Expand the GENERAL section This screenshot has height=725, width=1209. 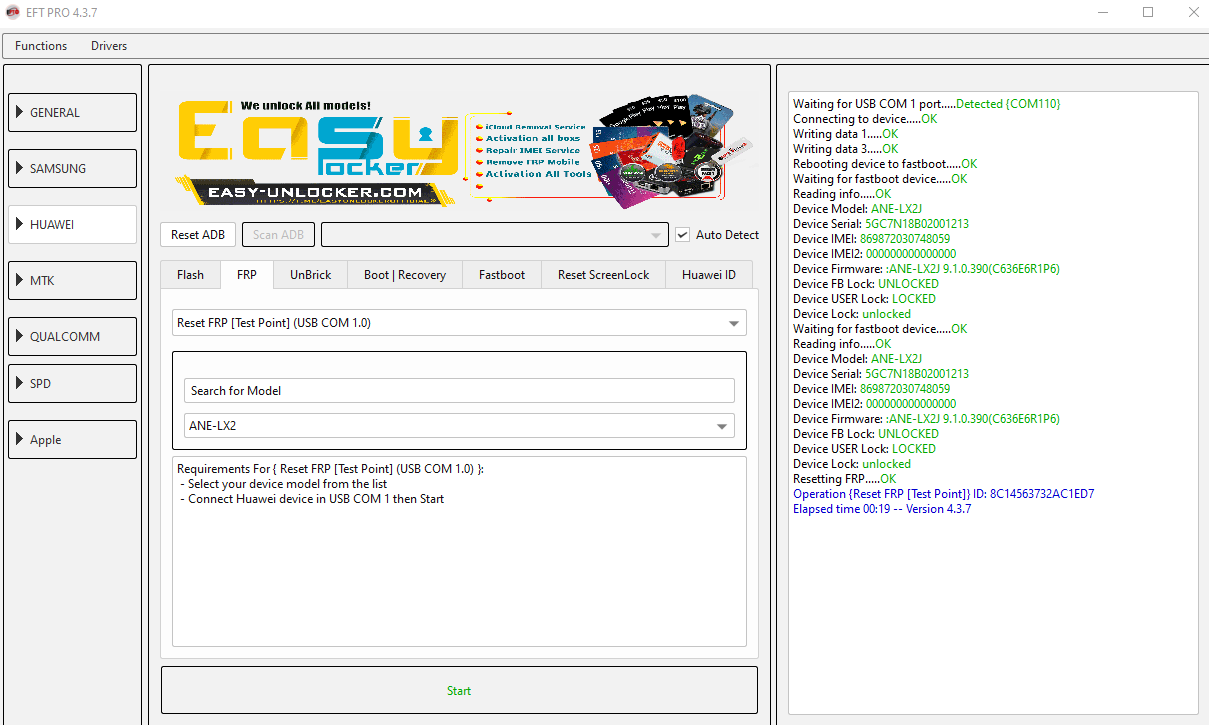coord(72,113)
